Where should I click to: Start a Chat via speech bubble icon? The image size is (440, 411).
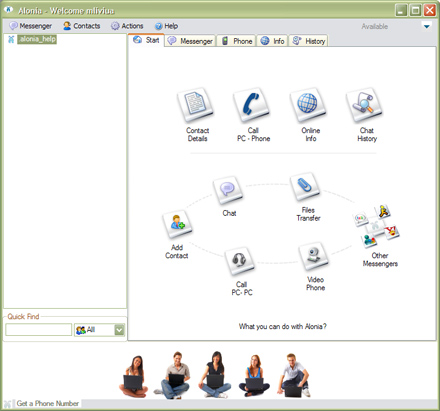point(228,190)
